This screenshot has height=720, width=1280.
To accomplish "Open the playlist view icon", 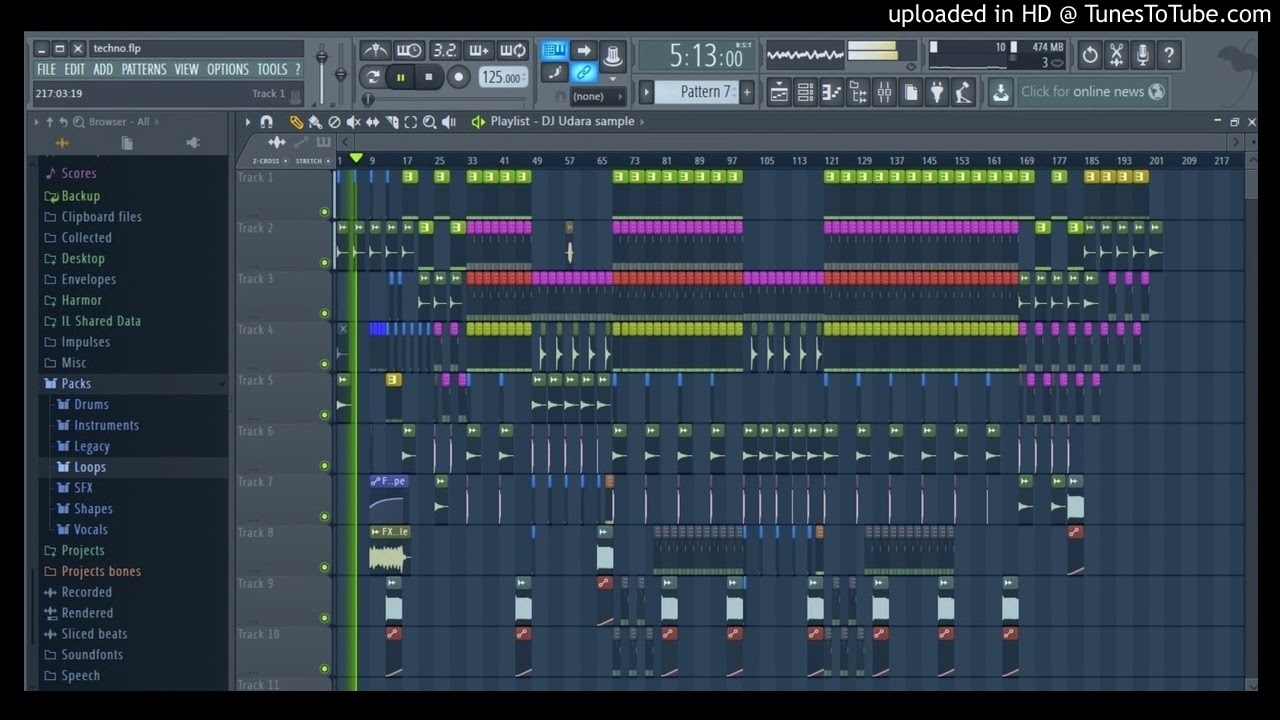I will [x=779, y=92].
